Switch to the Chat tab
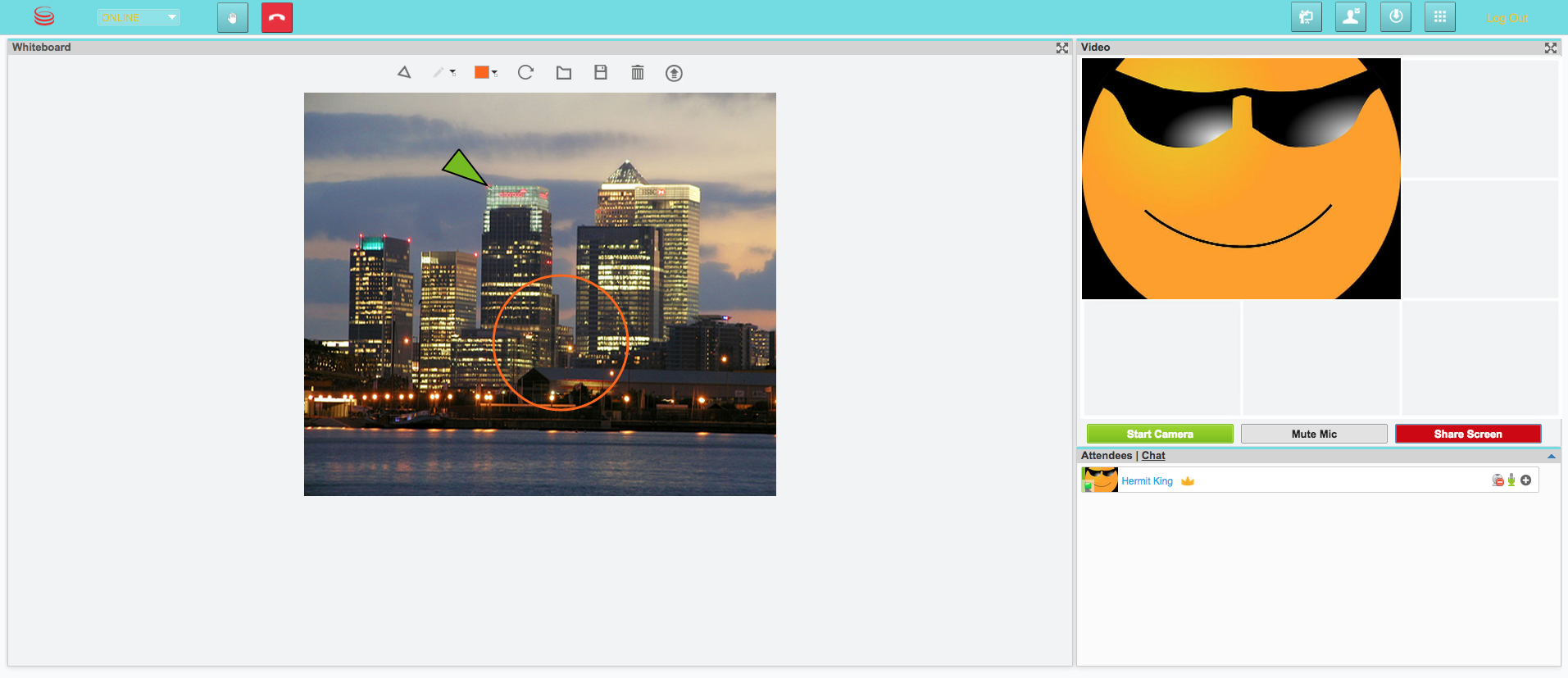 (x=1153, y=456)
